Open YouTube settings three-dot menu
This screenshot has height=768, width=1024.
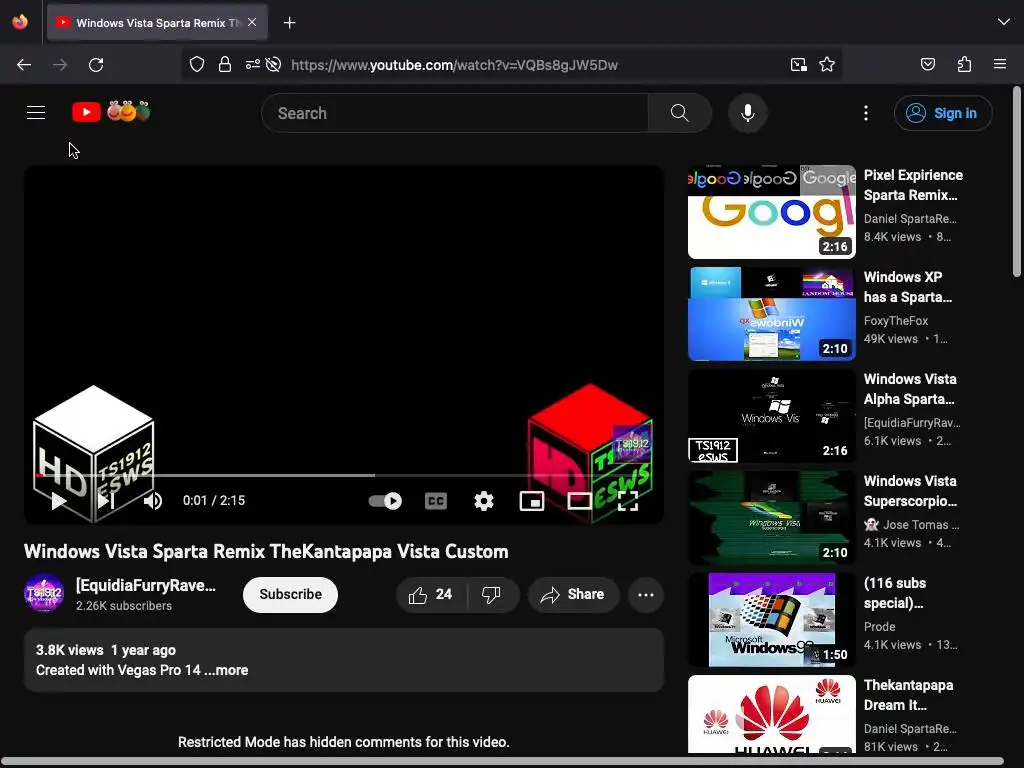pyautogui.click(x=866, y=113)
